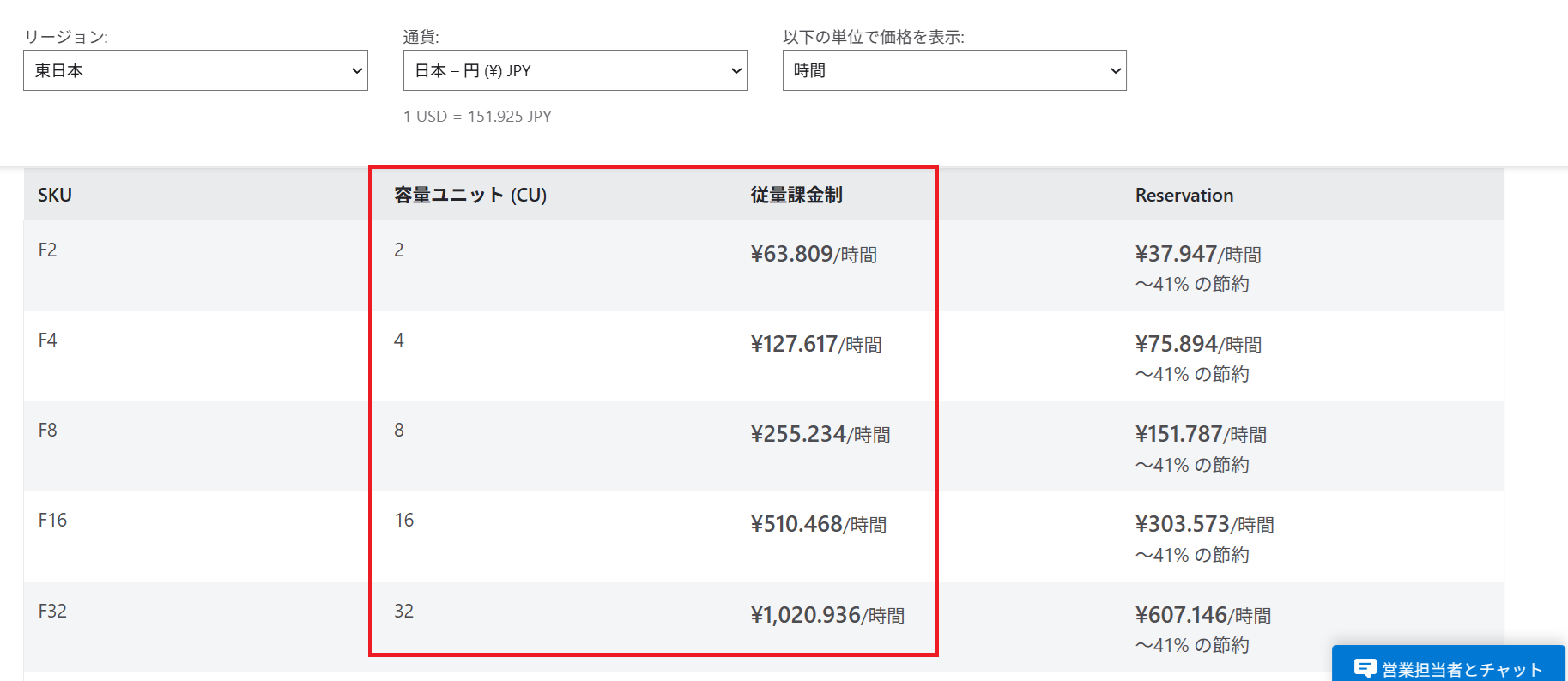Click the ¥63.809/時間 pay-as-you-go price
Image resolution: width=1568 pixels, height=681 pixels.
pyautogui.click(x=813, y=255)
